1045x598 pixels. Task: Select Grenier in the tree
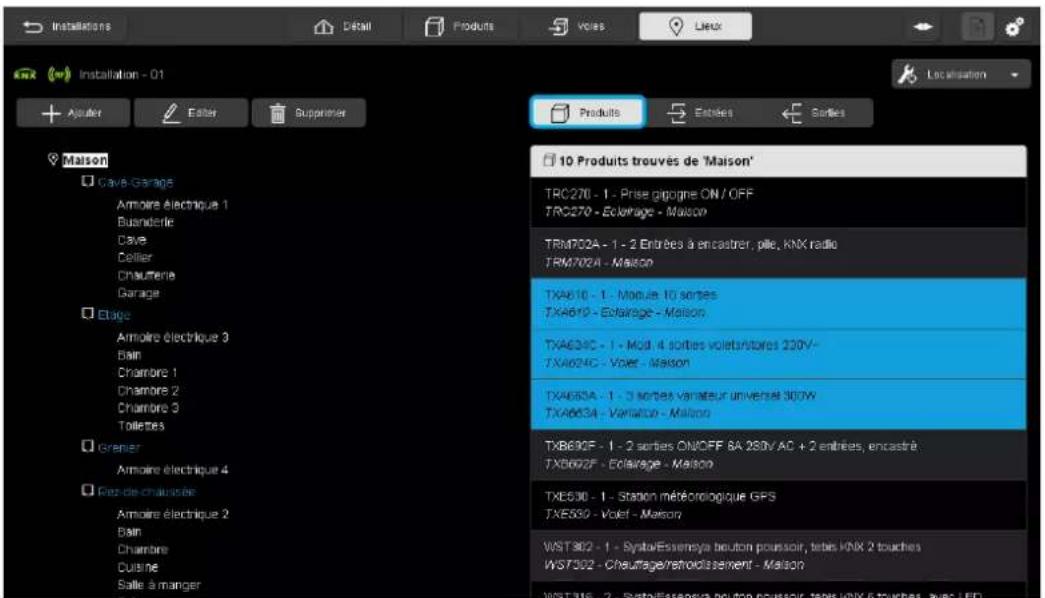[x=119, y=447]
